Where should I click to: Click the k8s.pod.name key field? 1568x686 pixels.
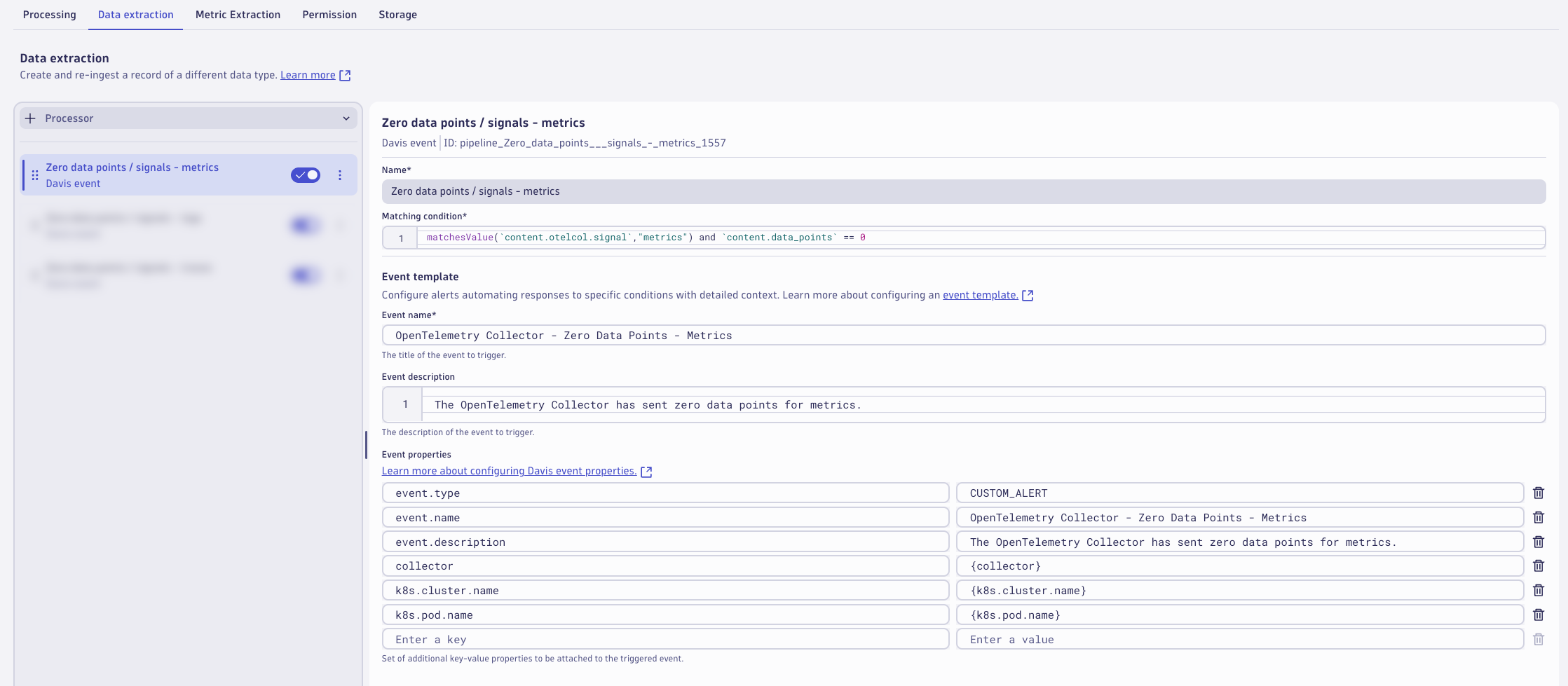(x=665, y=615)
